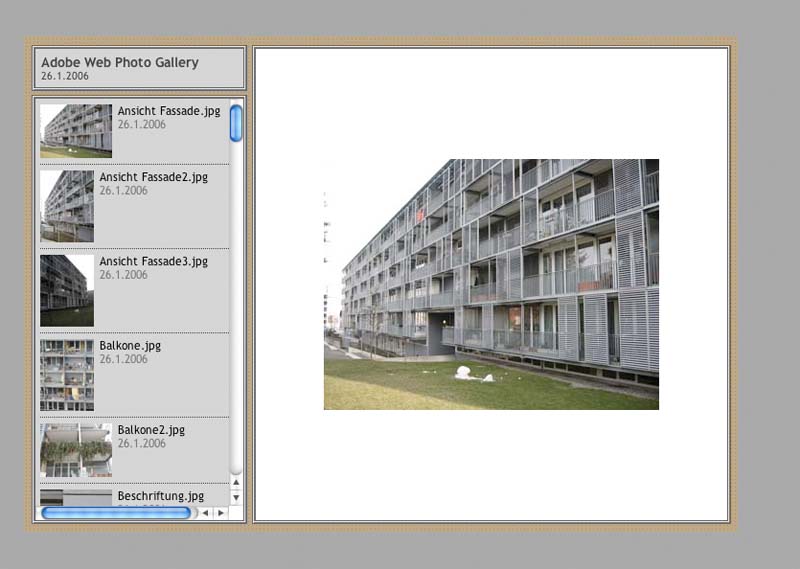Open the Ansicht Fassade2.jpg thumbnail
800x569 pixels.
67,206
